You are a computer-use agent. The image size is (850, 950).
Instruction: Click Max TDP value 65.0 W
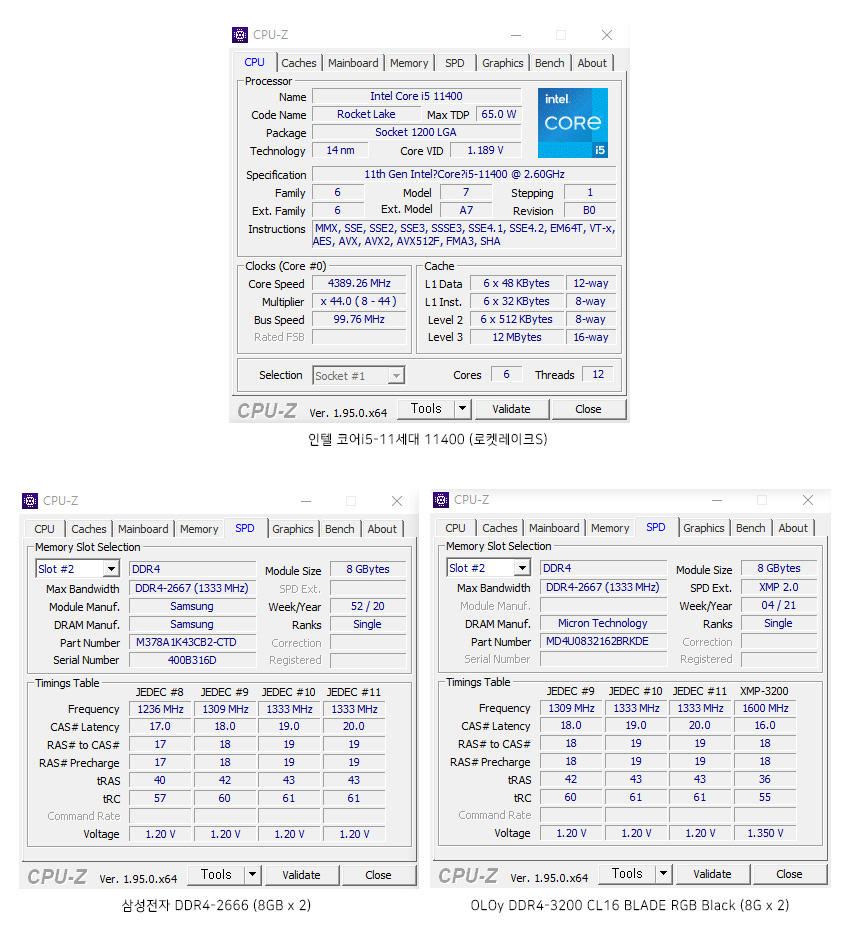point(499,115)
